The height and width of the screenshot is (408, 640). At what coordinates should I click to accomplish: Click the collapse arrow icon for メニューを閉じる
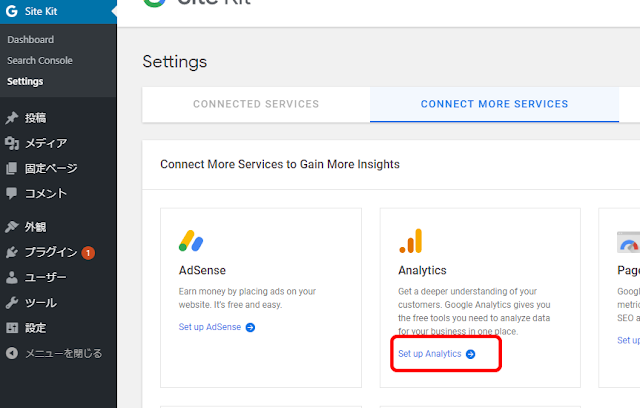pos(12,353)
